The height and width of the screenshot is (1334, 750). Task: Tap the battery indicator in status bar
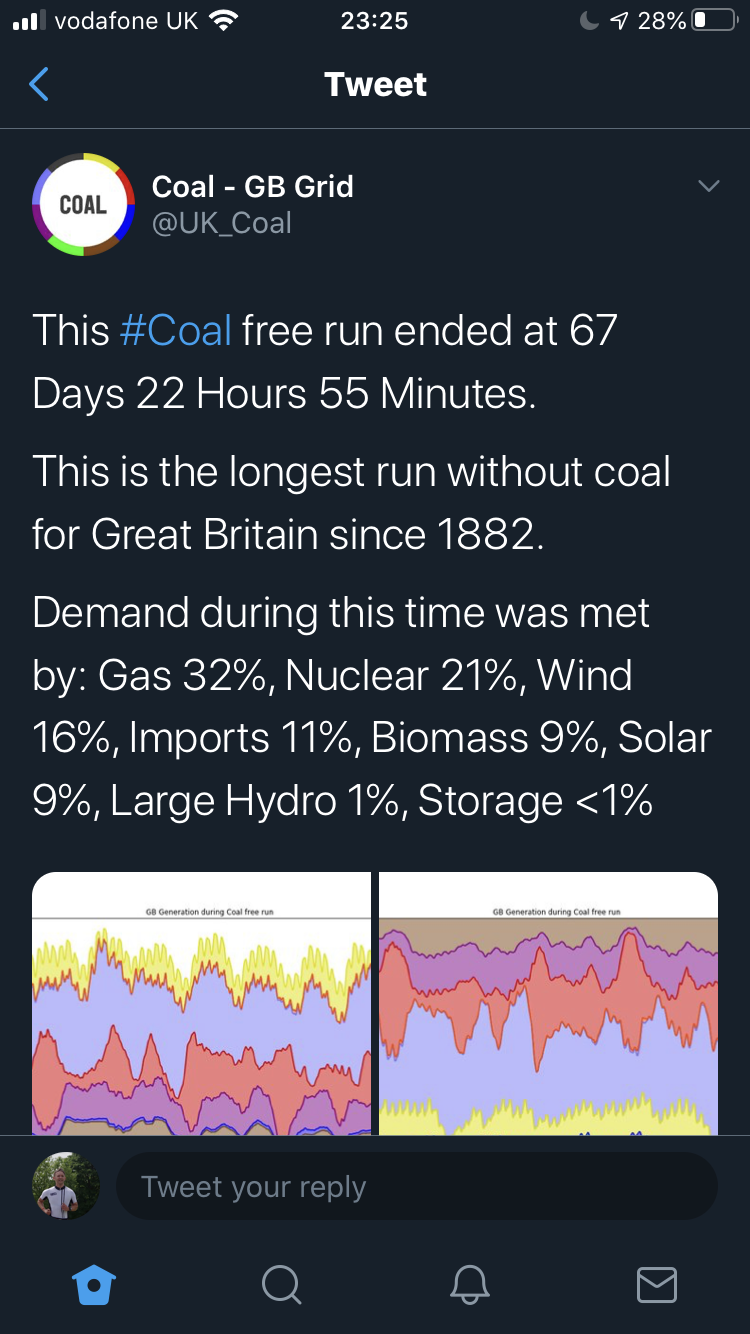[714, 21]
